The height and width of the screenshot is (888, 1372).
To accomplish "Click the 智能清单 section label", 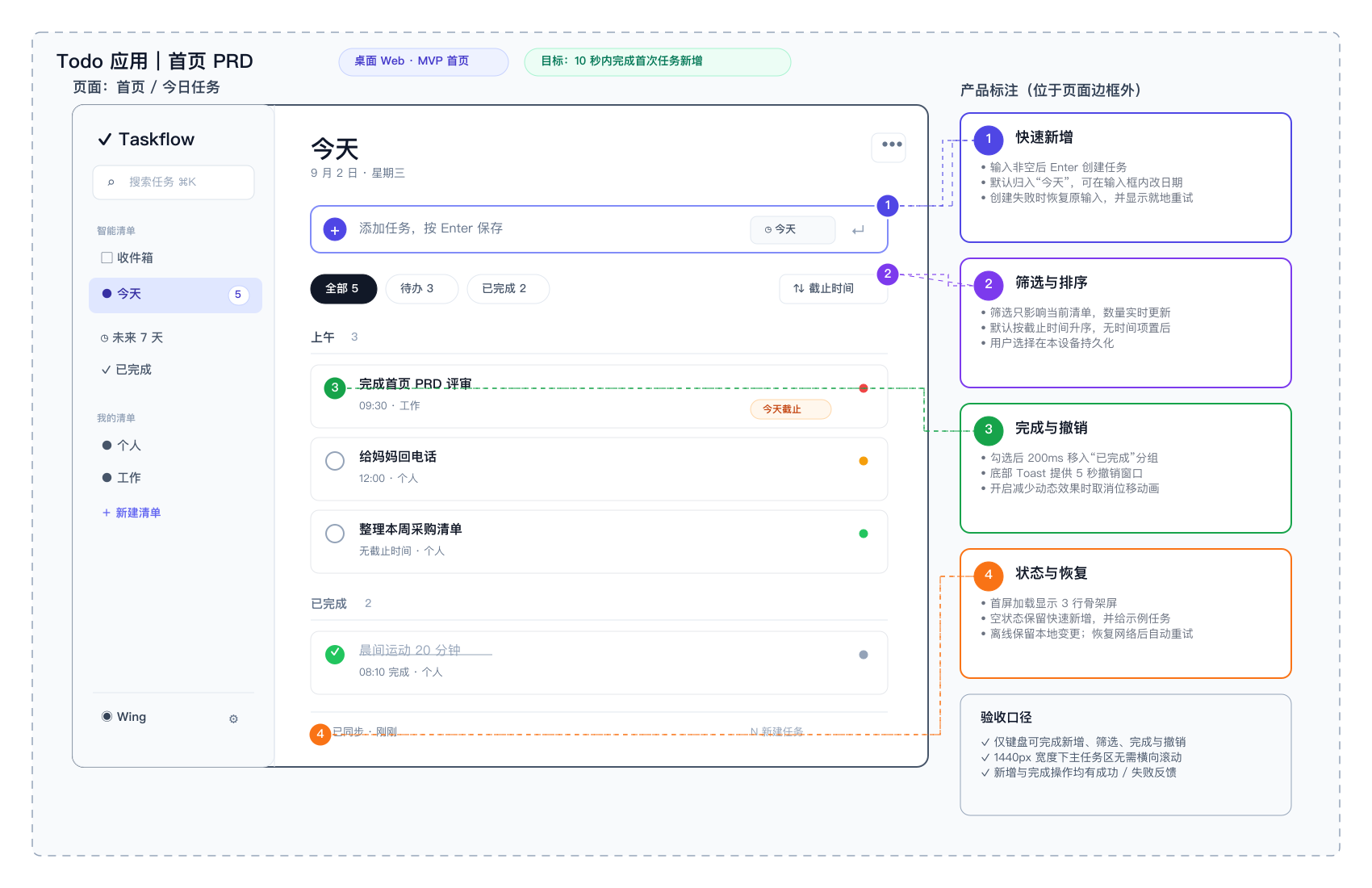I will pos(116,231).
